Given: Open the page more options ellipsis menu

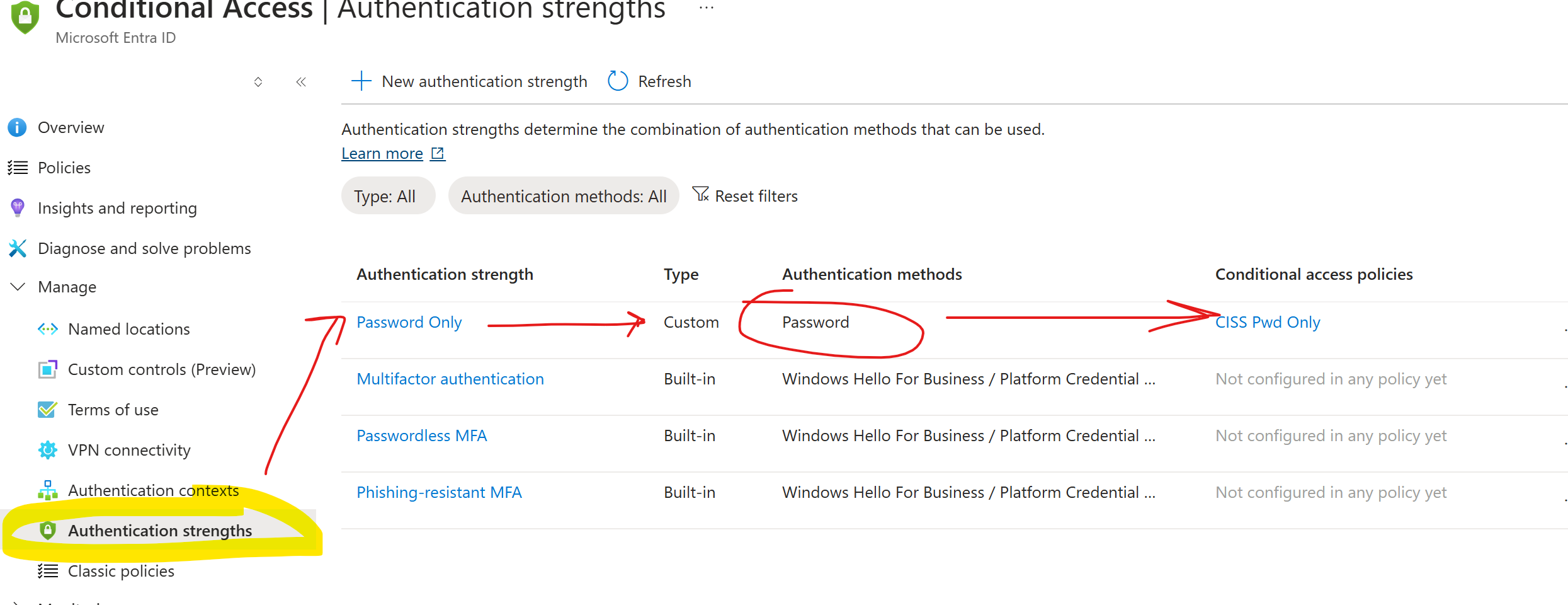Looking at the screenshot, I should pos(706,8).
